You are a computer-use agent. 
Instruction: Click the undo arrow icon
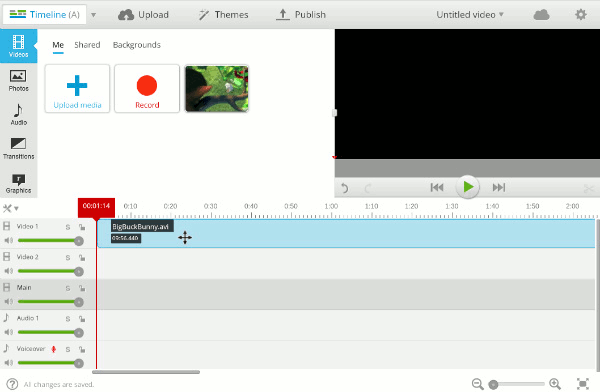[344, 188]
